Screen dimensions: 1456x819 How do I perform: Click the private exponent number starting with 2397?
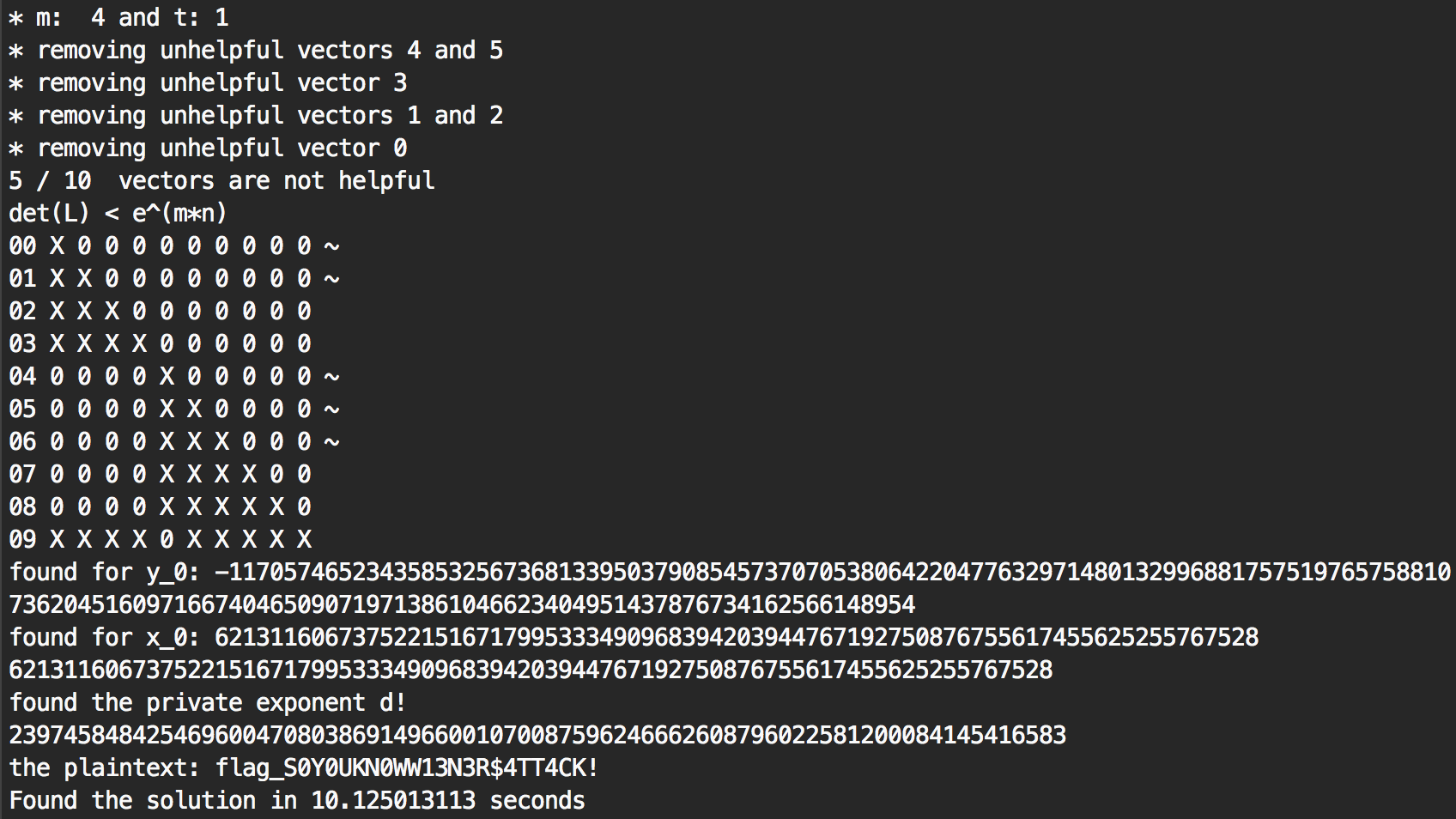point(537,735)
